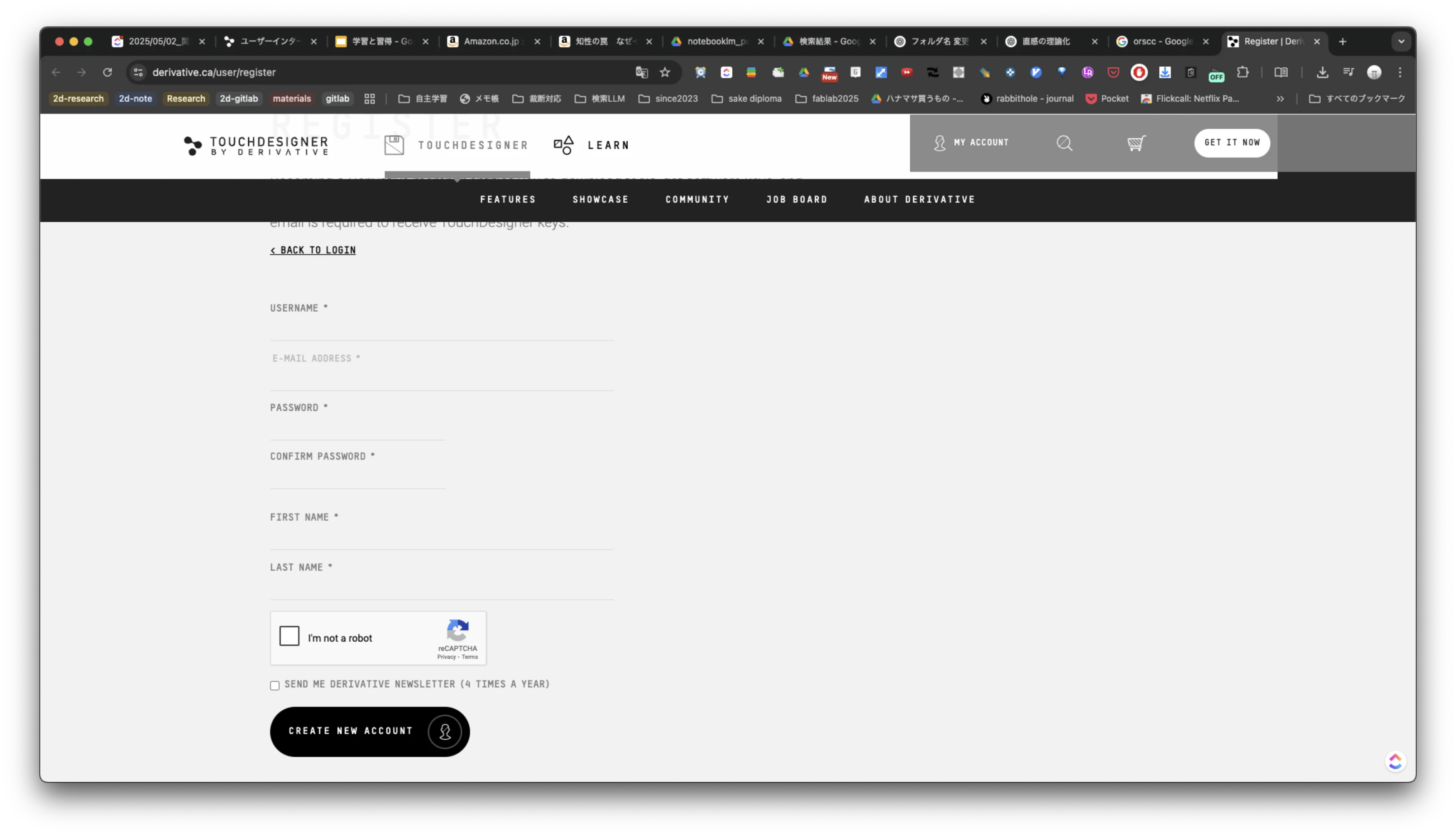
Task: Switch to the notebooklm tab
Action: pyautogui.click(x=717, y=41)
